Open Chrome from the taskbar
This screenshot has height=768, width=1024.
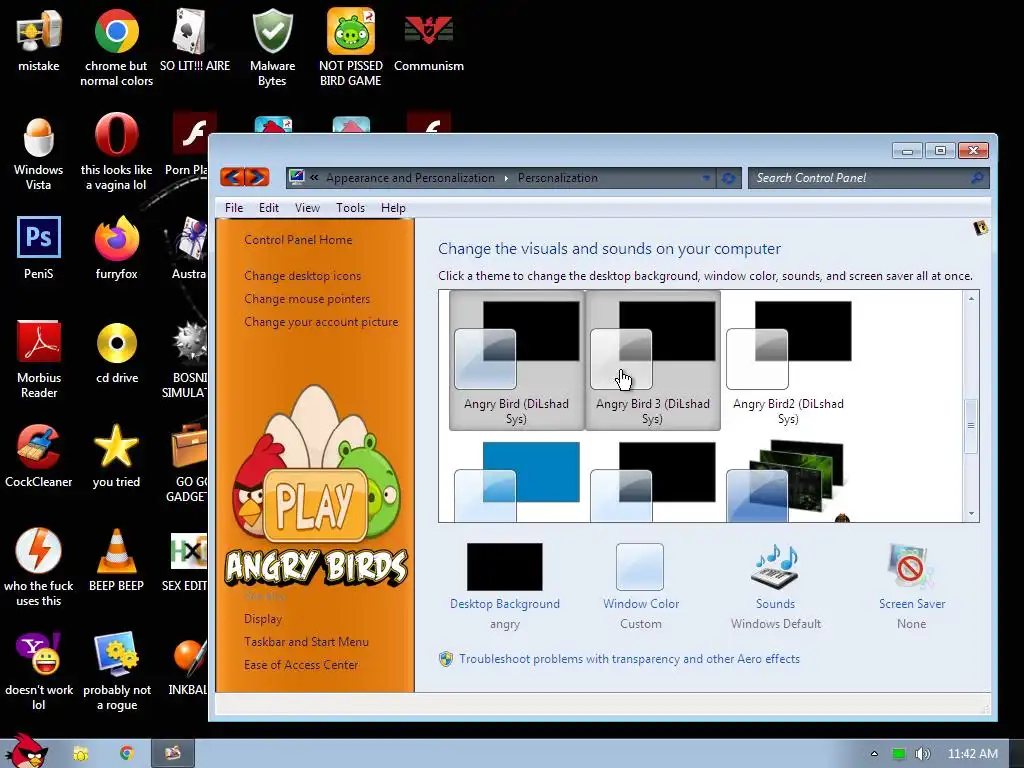tap(127, 753)
